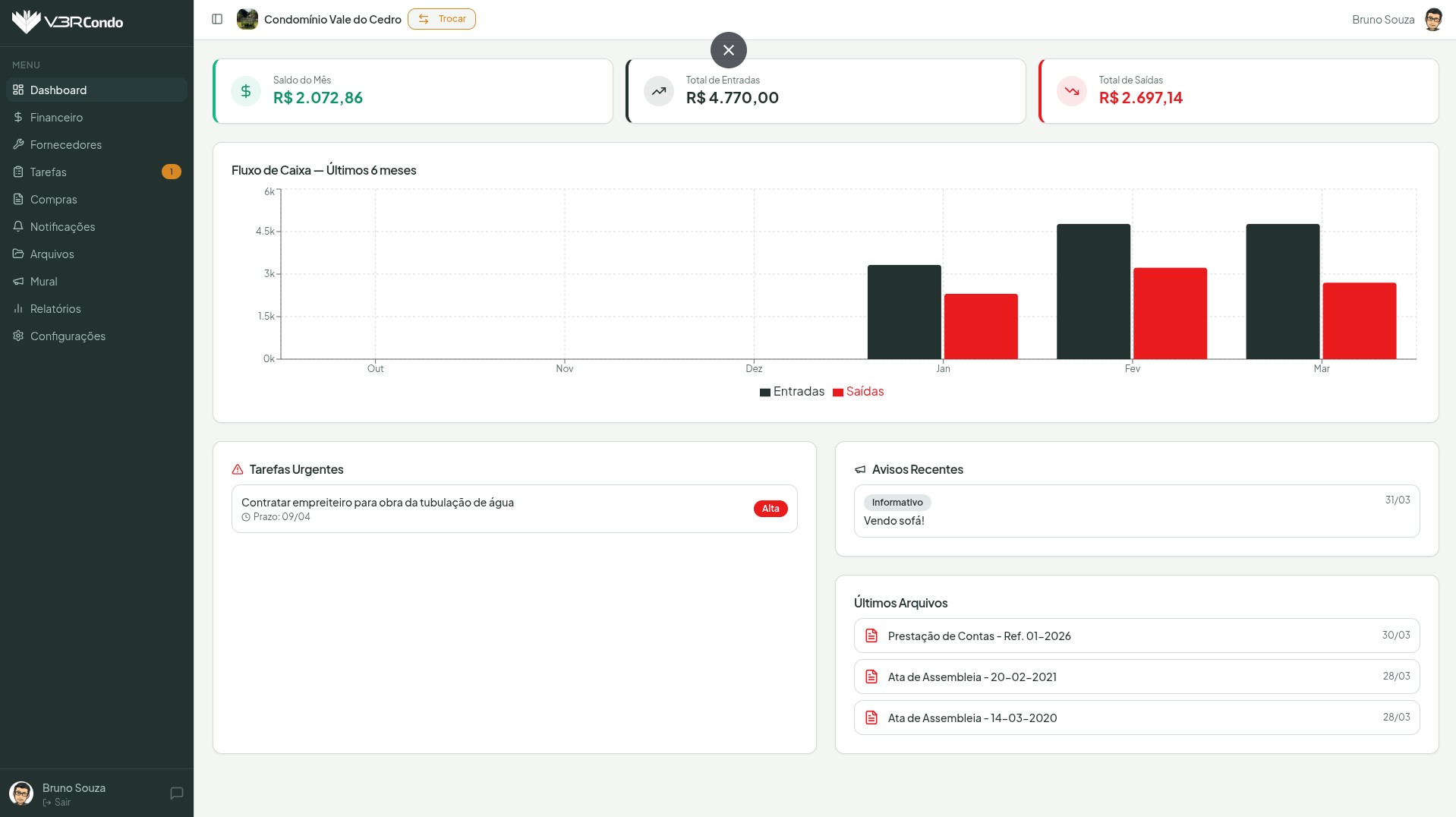Click the dollar sign Saldo do Mês icon
1456x817 pixels.
(x=246, y=91)
